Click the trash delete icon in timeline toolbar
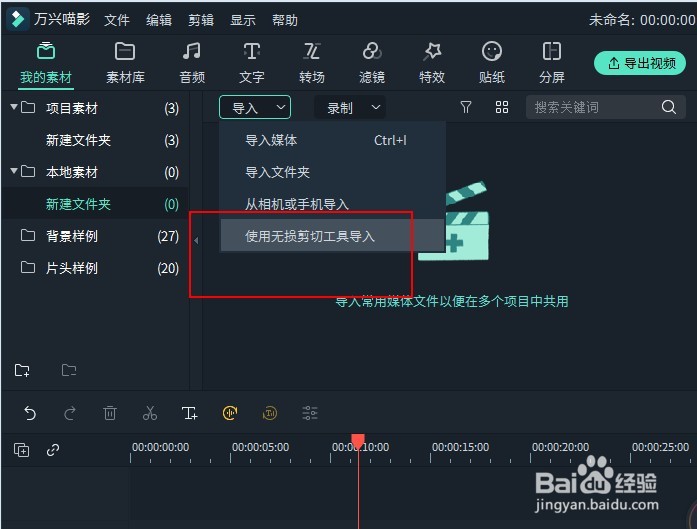The width and height of the screenshot is (697, 529). click(x=110, y=413)
